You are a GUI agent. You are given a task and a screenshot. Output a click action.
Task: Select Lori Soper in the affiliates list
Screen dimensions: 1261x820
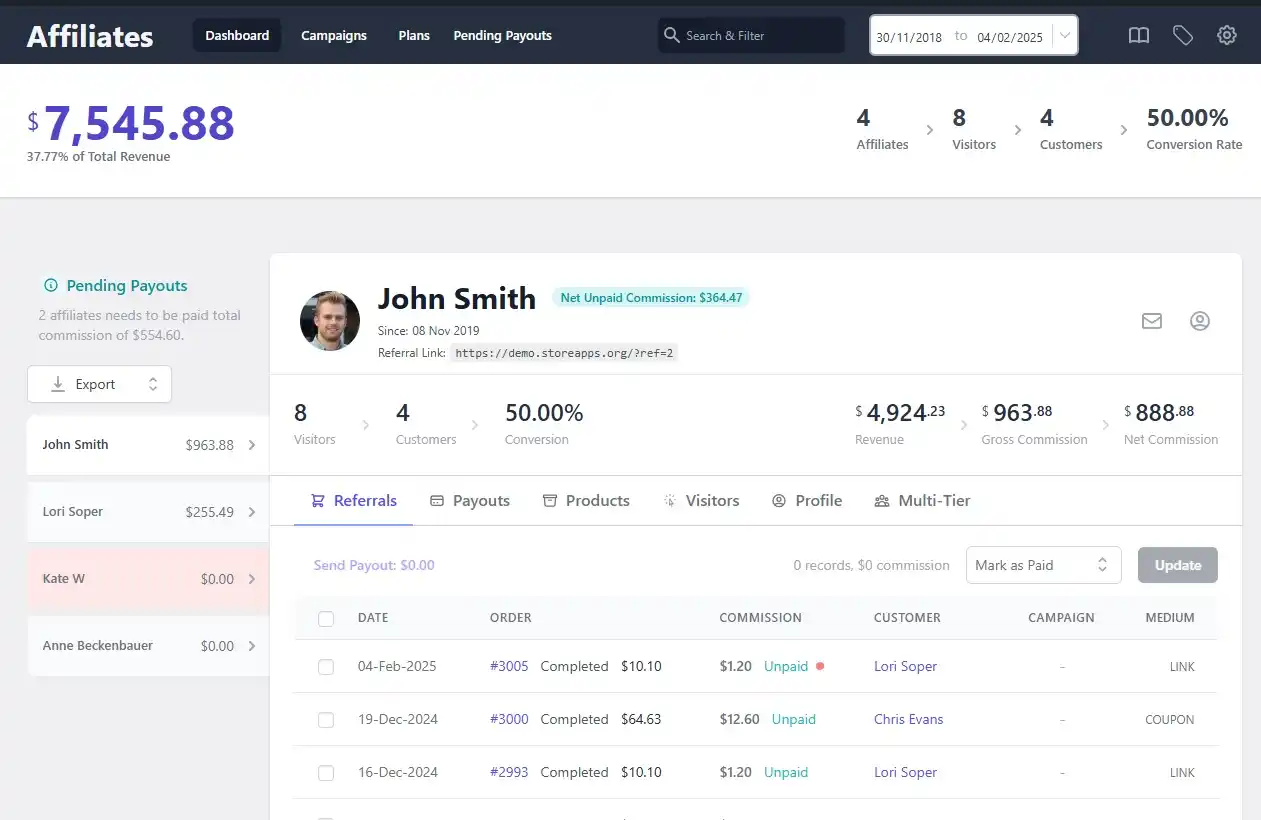(x=148, y=512)
